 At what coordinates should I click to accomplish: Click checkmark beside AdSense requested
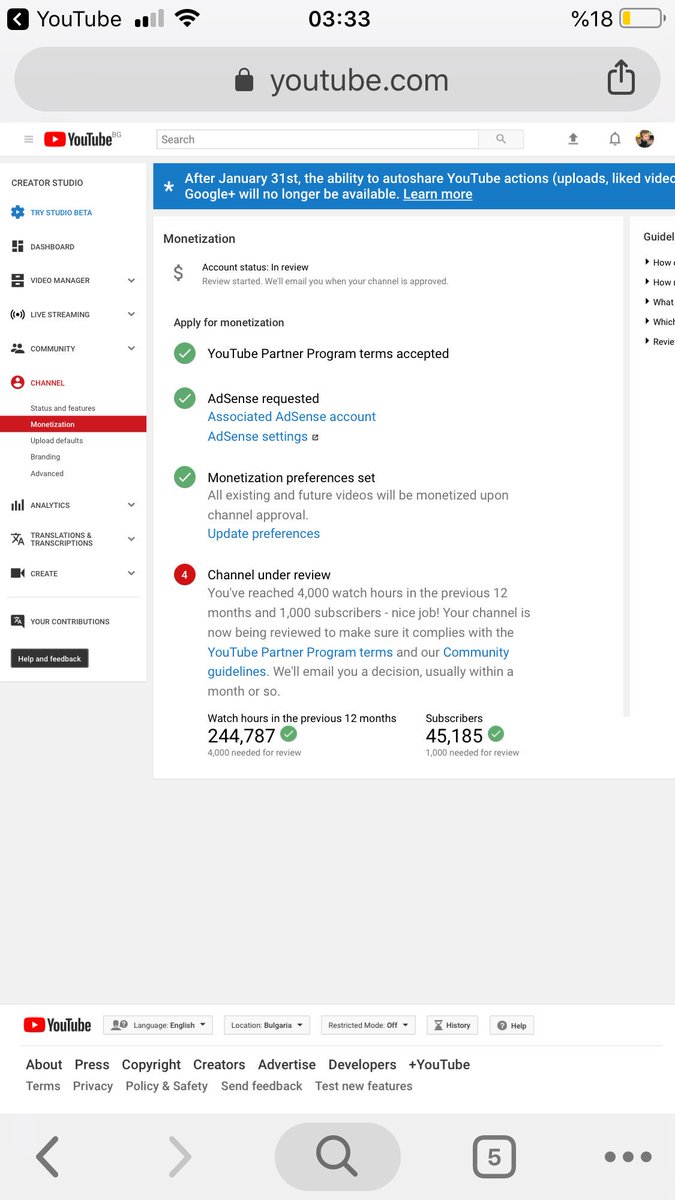185,398
